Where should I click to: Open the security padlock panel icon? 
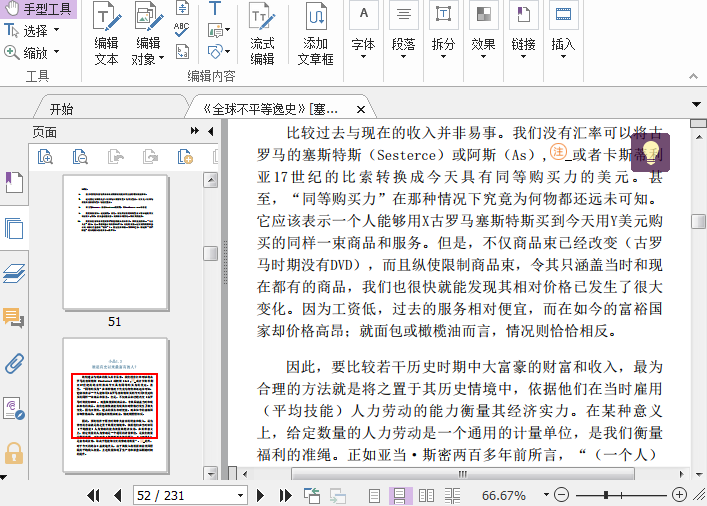pos(14,453)
